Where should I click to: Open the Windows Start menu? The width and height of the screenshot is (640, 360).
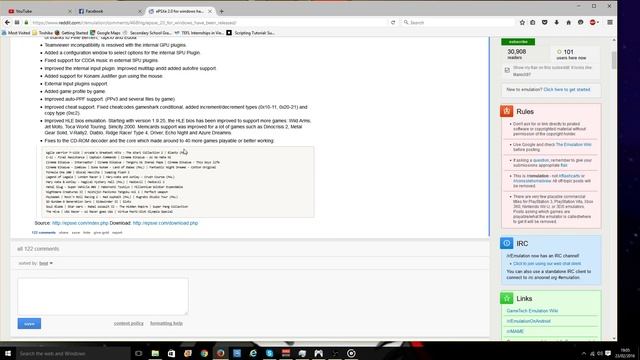8,353
